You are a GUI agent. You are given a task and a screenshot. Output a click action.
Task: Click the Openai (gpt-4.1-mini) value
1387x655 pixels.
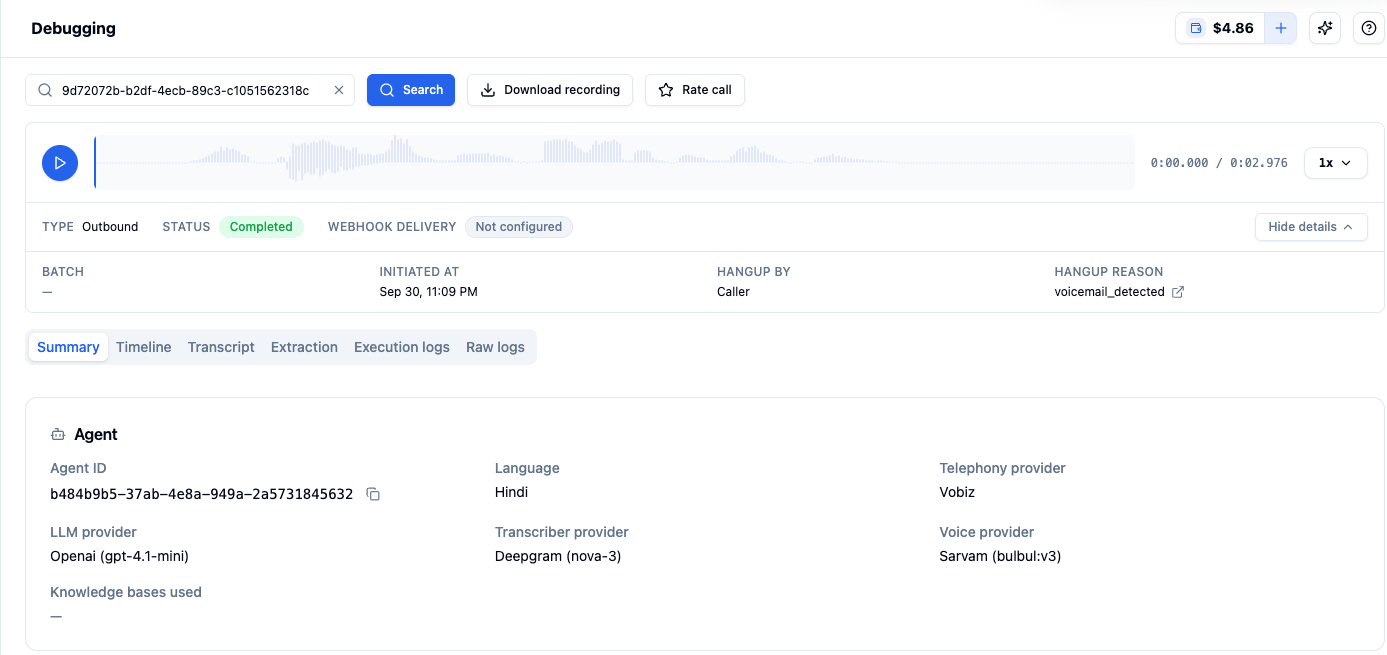pos(120,556)
